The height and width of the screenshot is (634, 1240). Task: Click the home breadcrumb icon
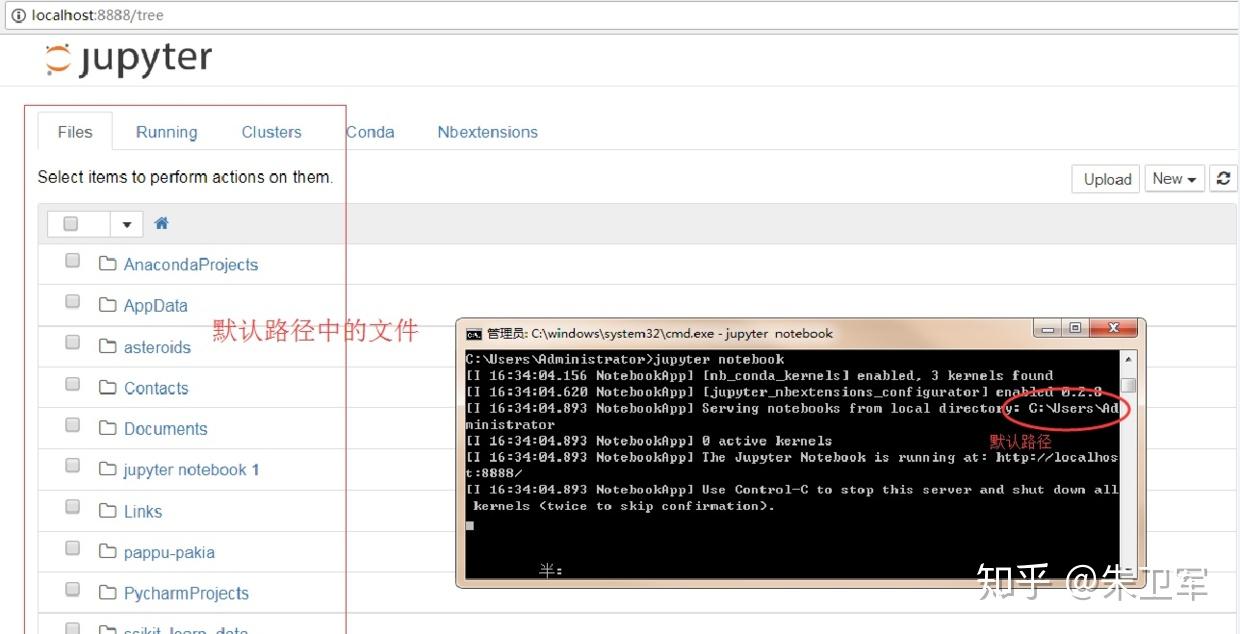[161, 224]
